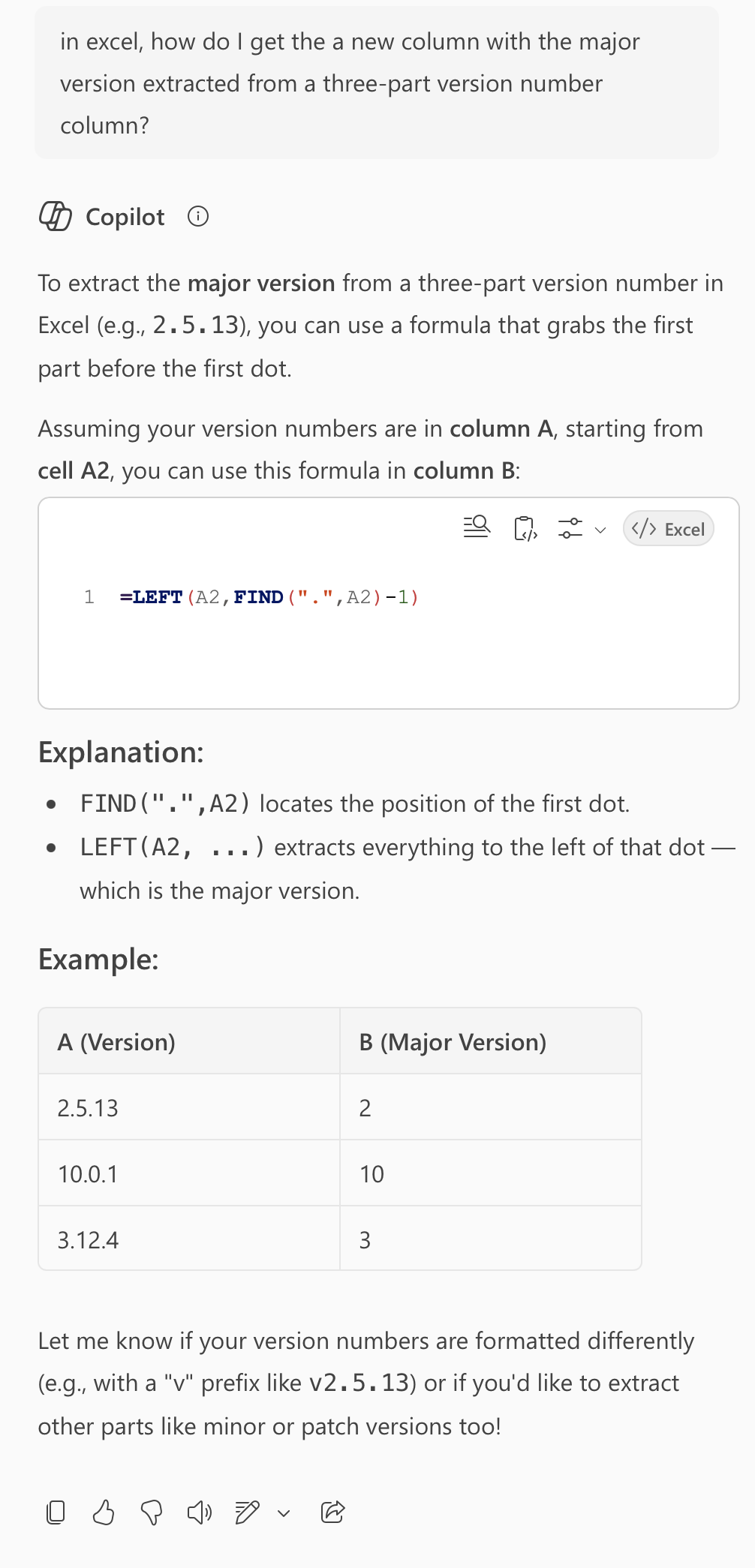Select the Copilot label heading
The image size is (755, 1568).
pos(125,217)
